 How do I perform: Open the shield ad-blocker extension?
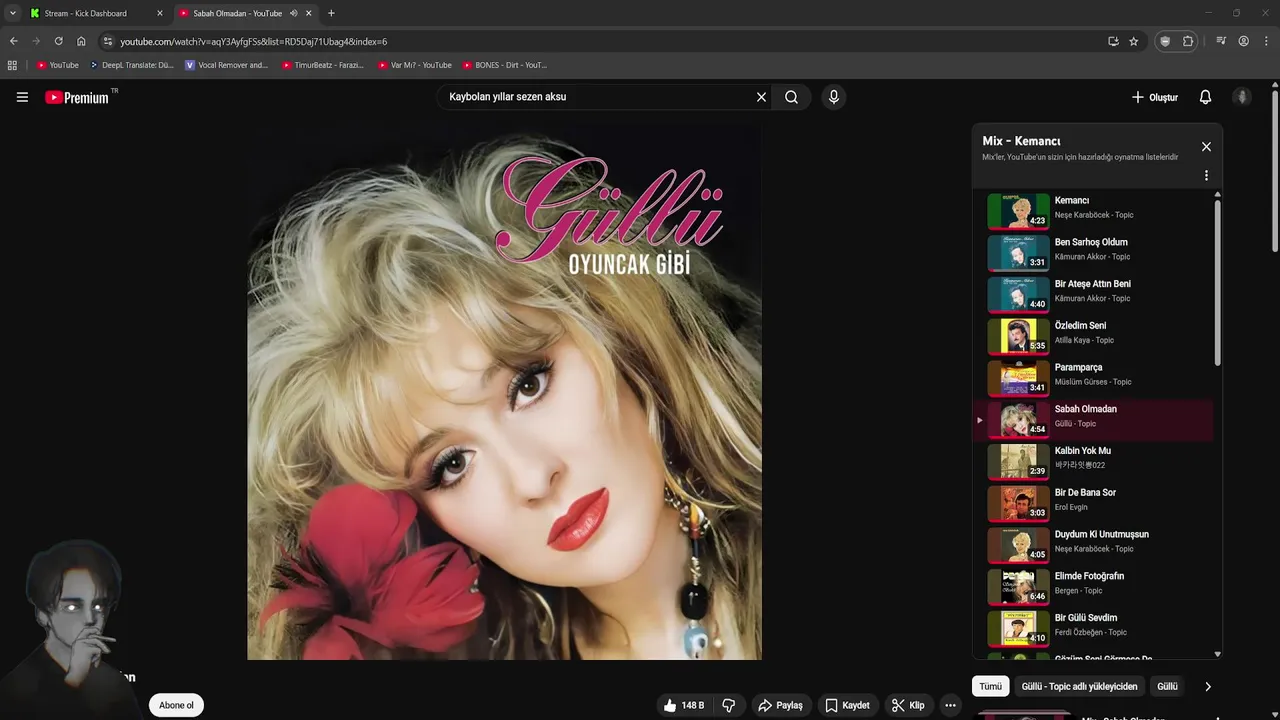tap(1165, 41)
